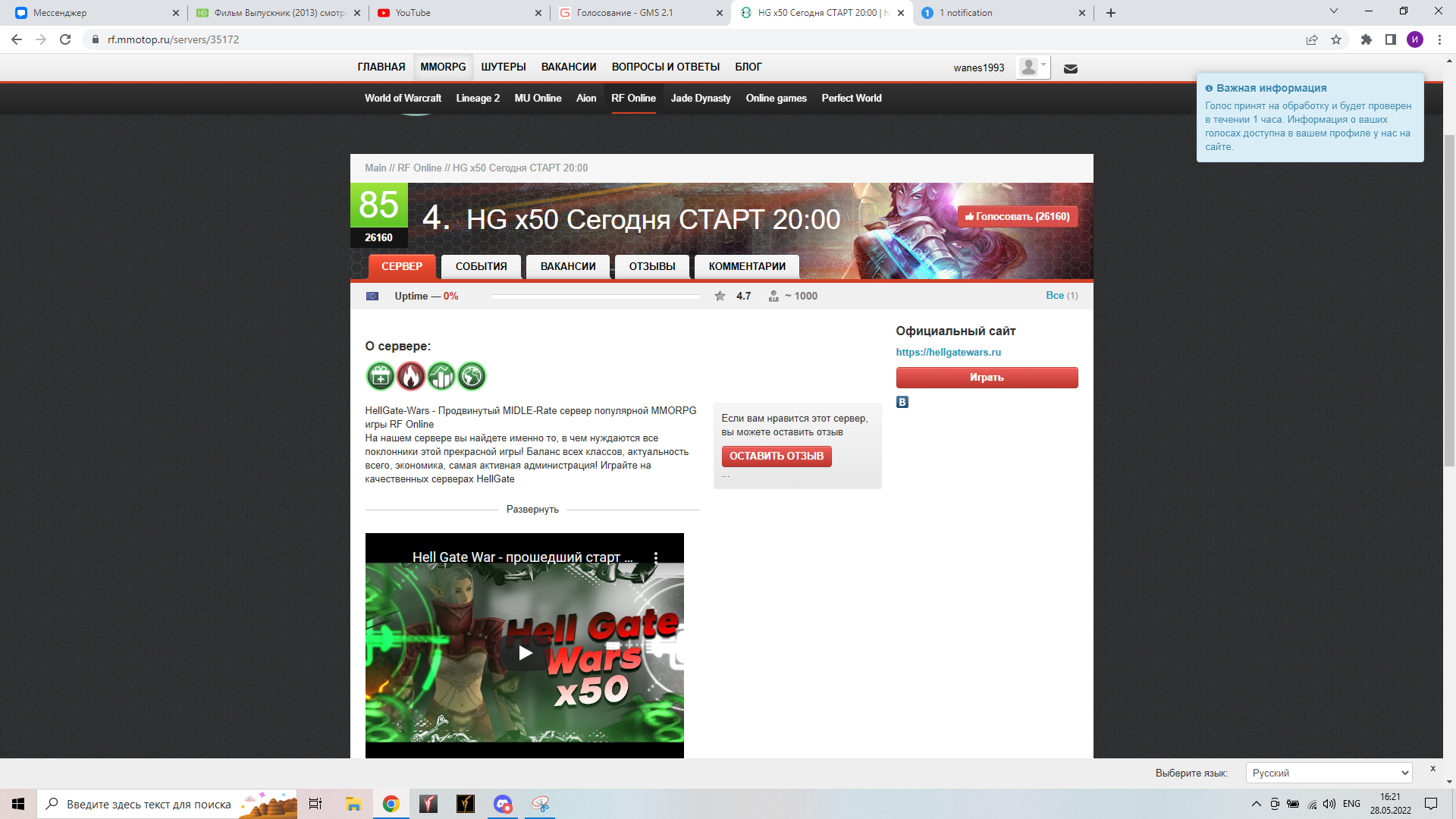Click the green bar chart server icon
This screenshot has width=1456, height=819.
tap(441, 376)
